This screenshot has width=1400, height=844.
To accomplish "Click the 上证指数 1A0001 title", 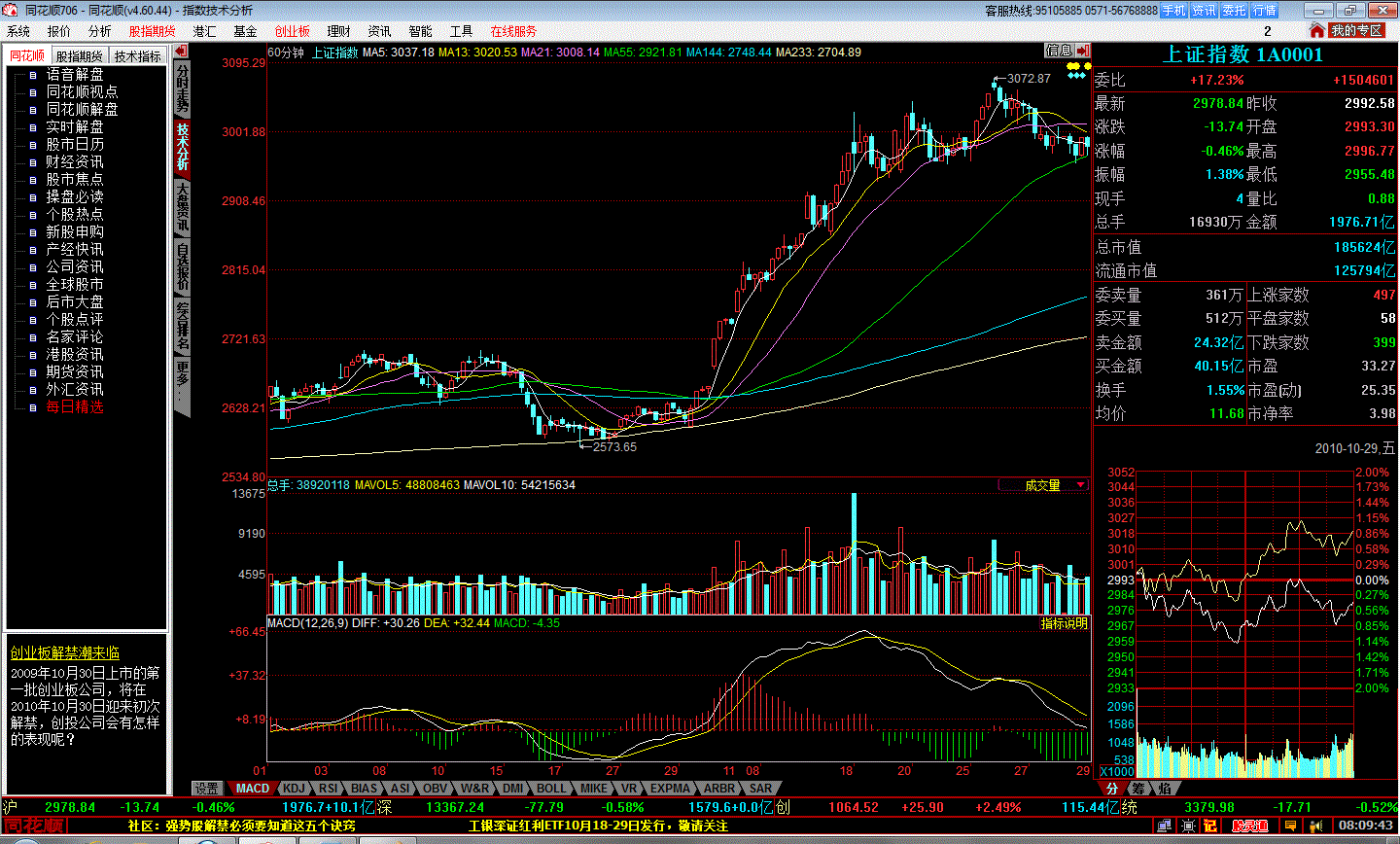I will tap(1244, 54).
